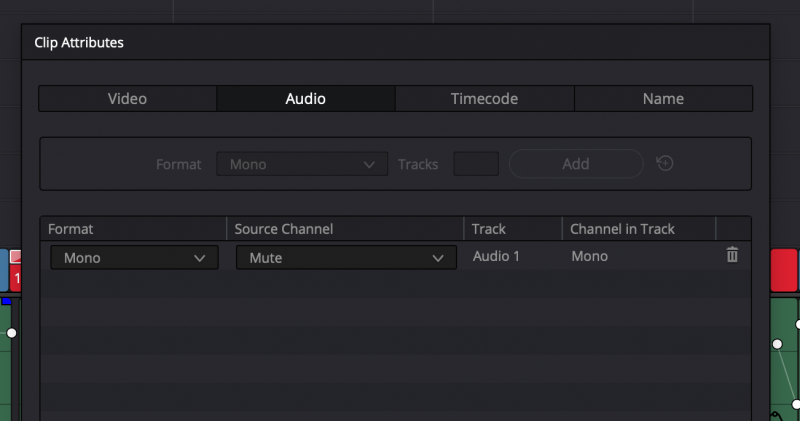Click the Channel in Track column header
The width and height of the screenshot is (800, 421).
[x=638, y=229]
